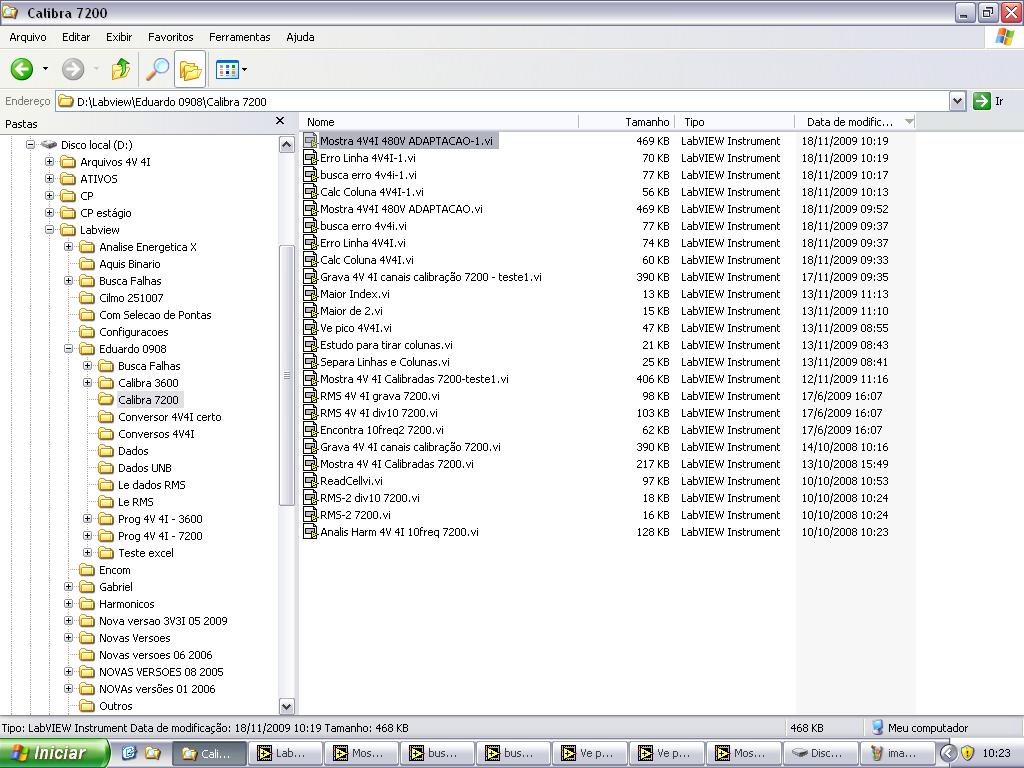Viewport: 1024px width, 768px height.
Task: Click the address field showing D:\Labview path
Action: click(x=502, y=101)
